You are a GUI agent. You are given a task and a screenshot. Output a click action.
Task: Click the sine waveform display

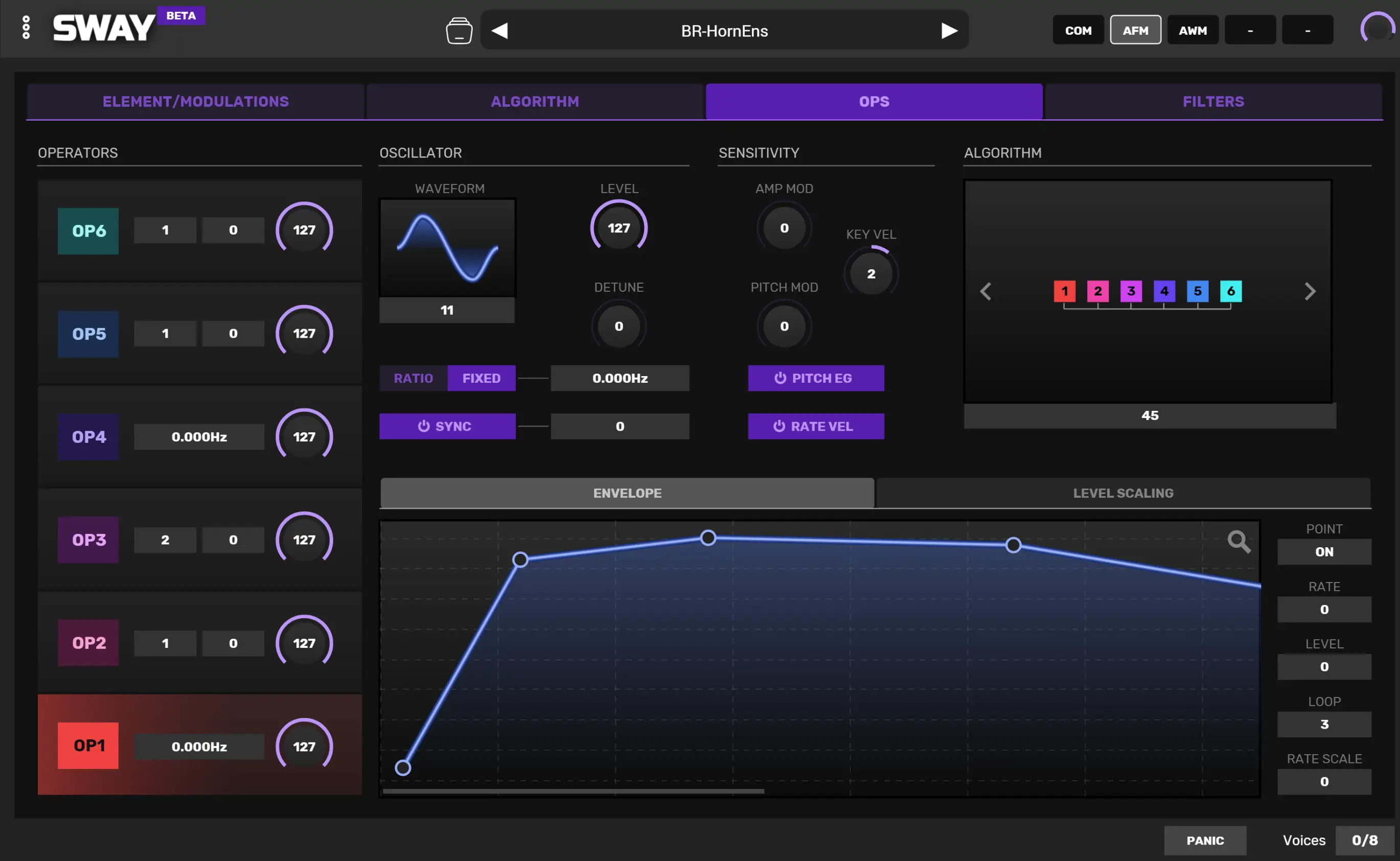click(448, 248)
